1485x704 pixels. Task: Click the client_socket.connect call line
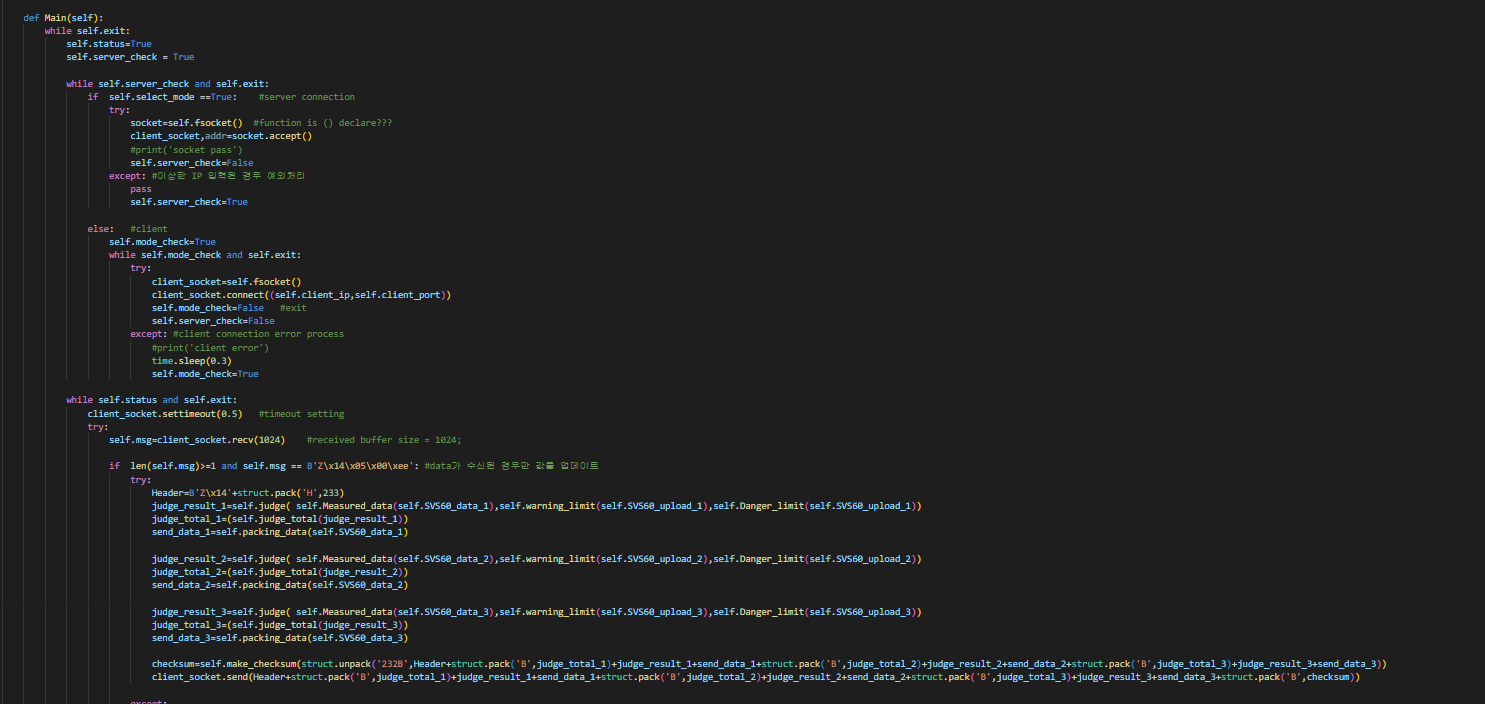pyautogui.click(x=302, y=295)
